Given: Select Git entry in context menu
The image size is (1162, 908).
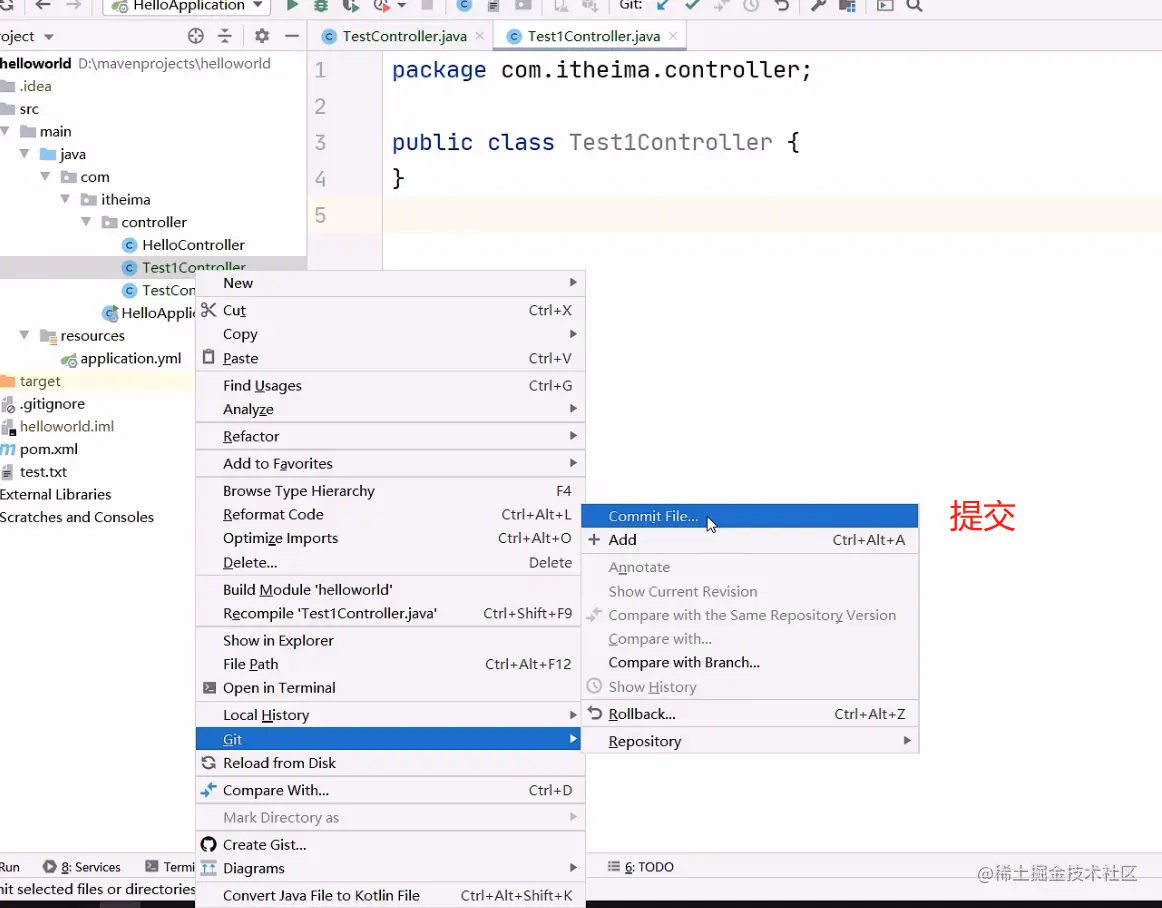Looking at the screenshot, I should point(389,739).
